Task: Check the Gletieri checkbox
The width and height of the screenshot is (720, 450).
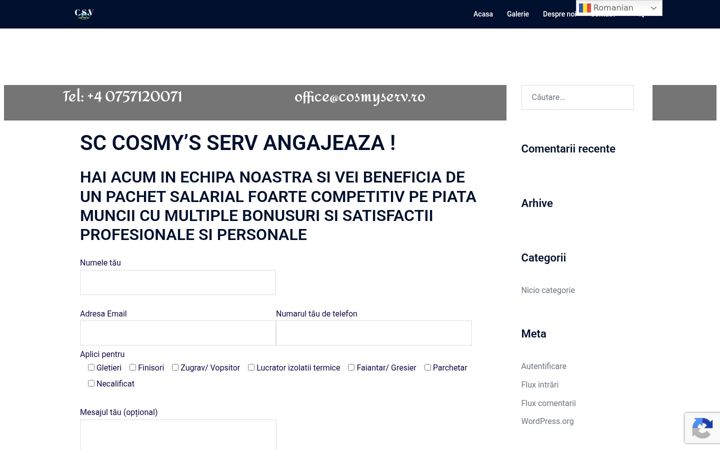Action: click(x=91, y=367)
